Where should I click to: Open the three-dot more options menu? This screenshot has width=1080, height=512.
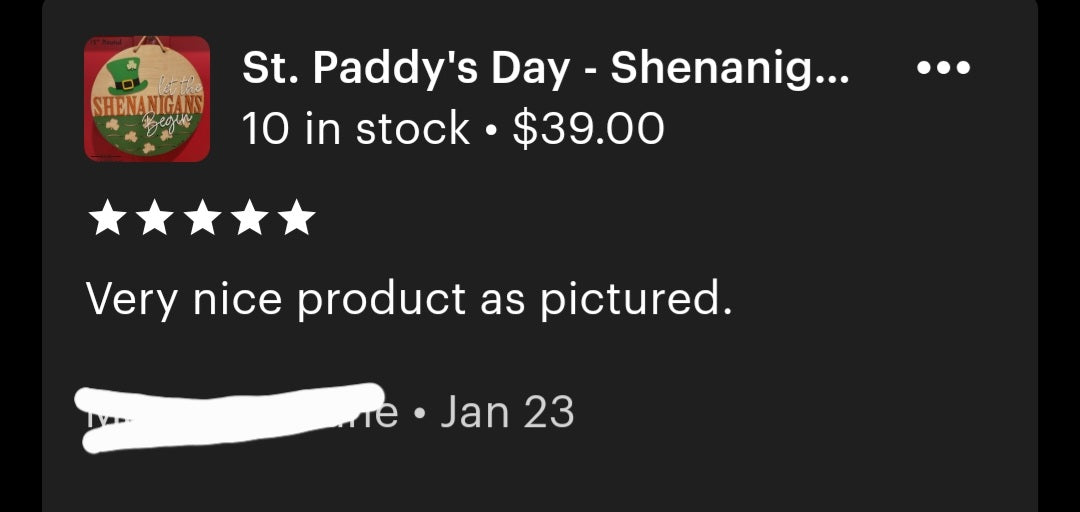tap(942, 69)
